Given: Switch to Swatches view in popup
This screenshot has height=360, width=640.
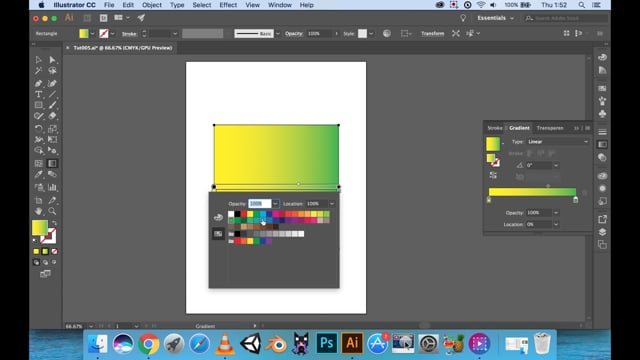Looking at the screenshot, I should pos(218,234).
